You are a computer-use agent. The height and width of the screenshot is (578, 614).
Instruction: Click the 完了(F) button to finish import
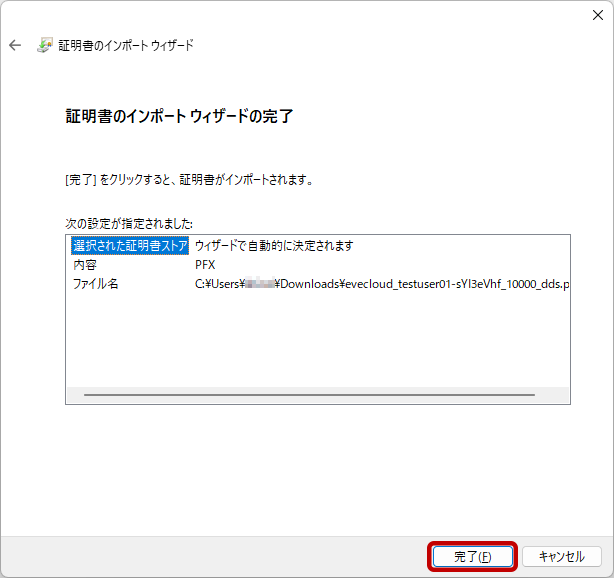(472, 556)
